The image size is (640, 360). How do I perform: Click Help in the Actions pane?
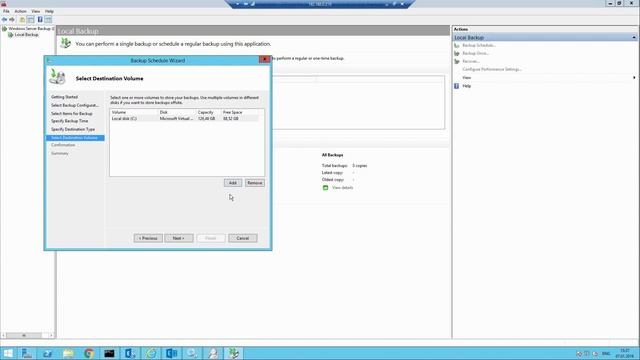tap(467, 86)
